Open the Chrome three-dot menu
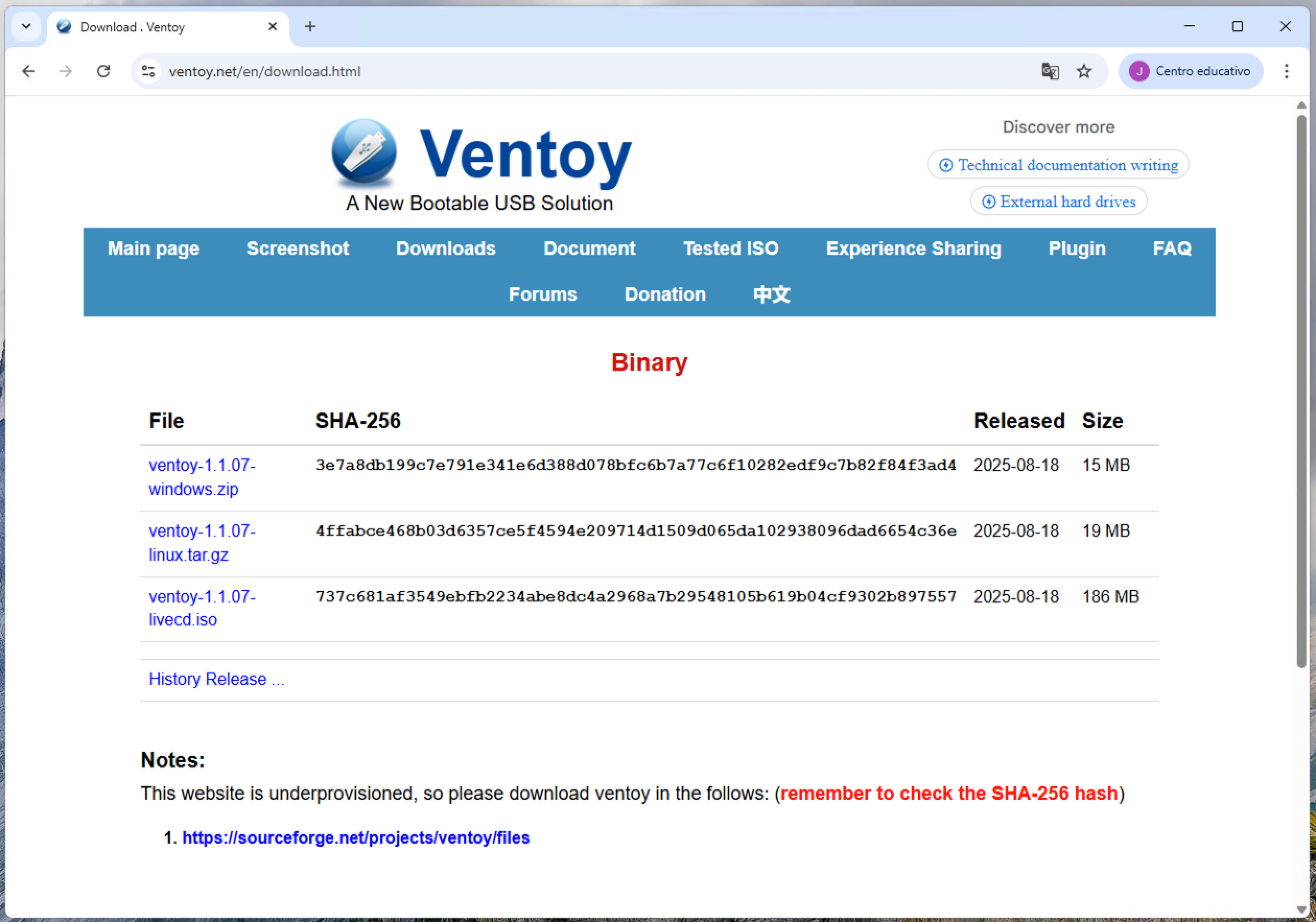The image size is (1316, 922). coord(1286,71)
